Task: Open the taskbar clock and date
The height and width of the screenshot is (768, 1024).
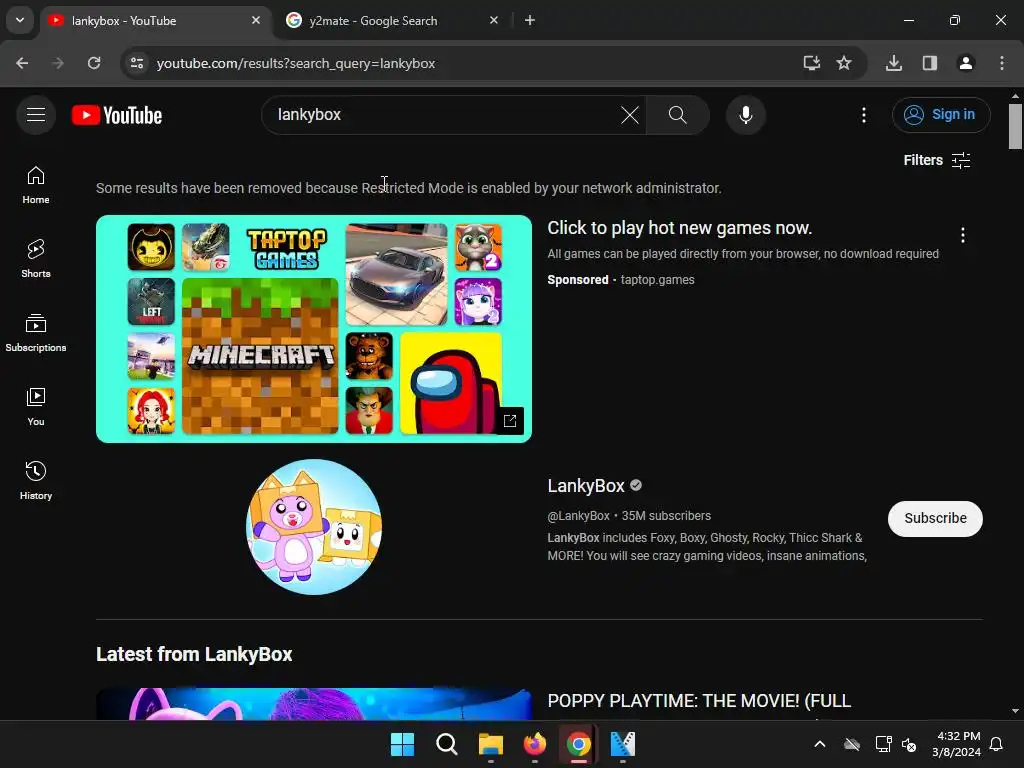Action: coord(957,744)
